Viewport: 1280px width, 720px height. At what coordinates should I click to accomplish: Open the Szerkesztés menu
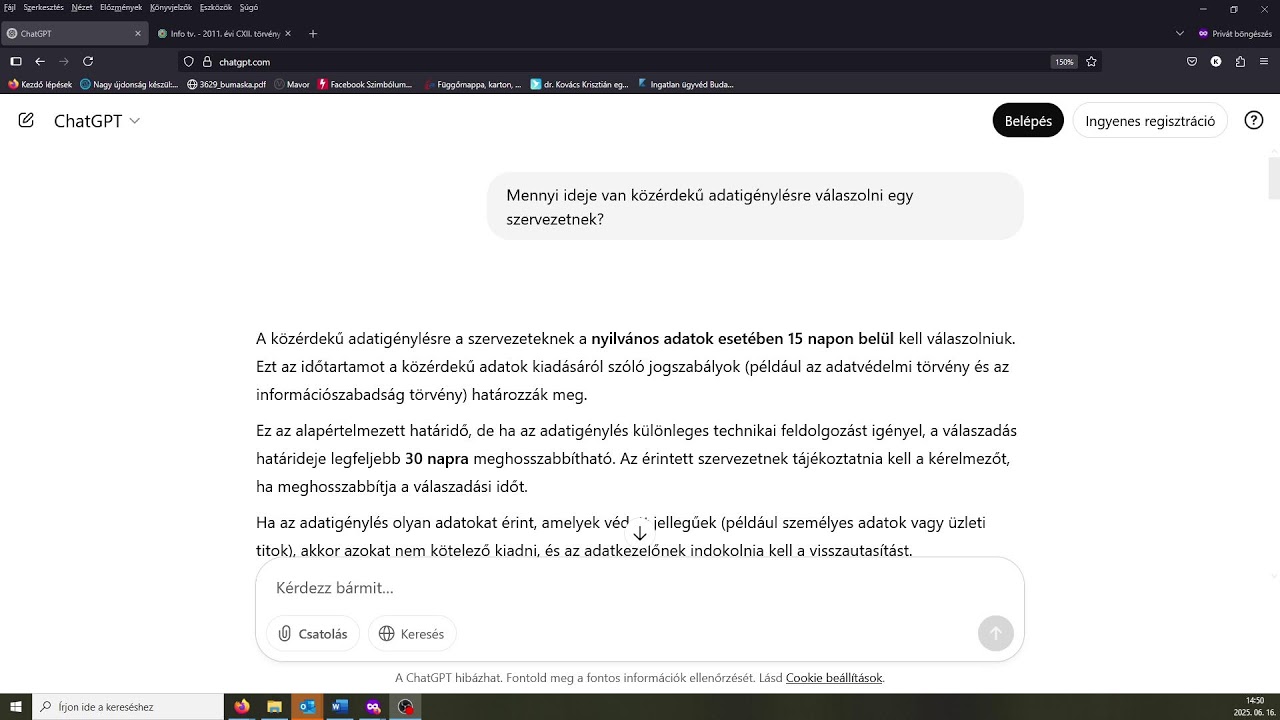click(x=43, y=7)
